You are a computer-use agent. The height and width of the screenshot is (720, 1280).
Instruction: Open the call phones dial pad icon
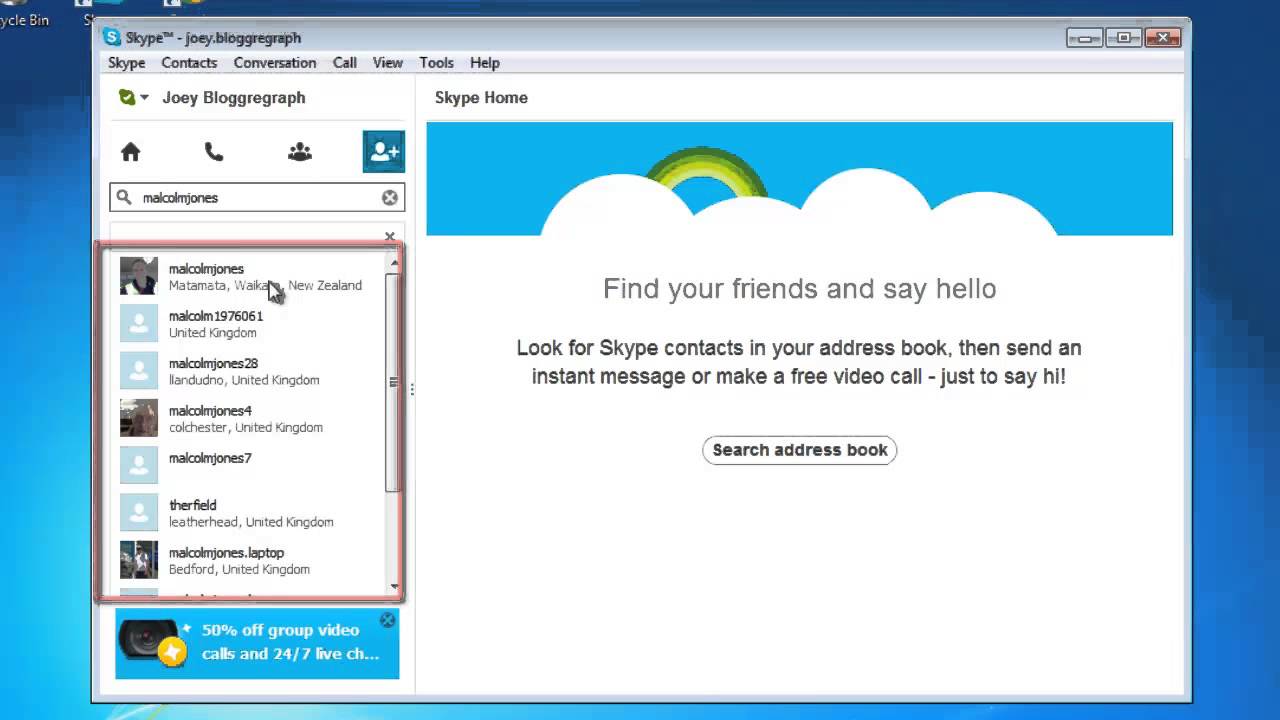tap(214, 152)
